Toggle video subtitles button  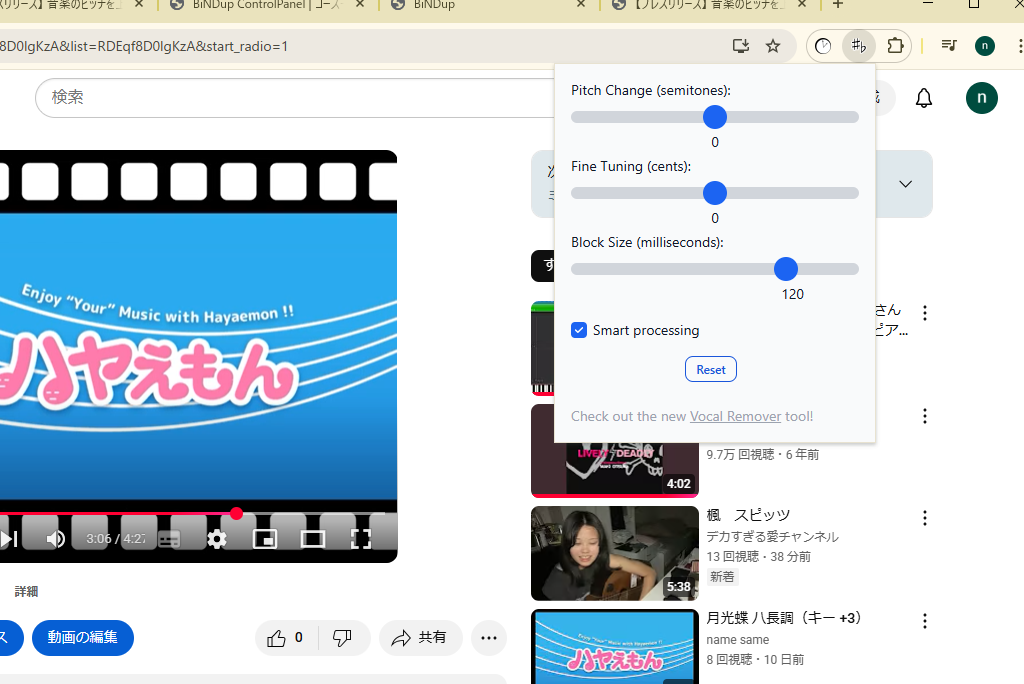point(169,539)
